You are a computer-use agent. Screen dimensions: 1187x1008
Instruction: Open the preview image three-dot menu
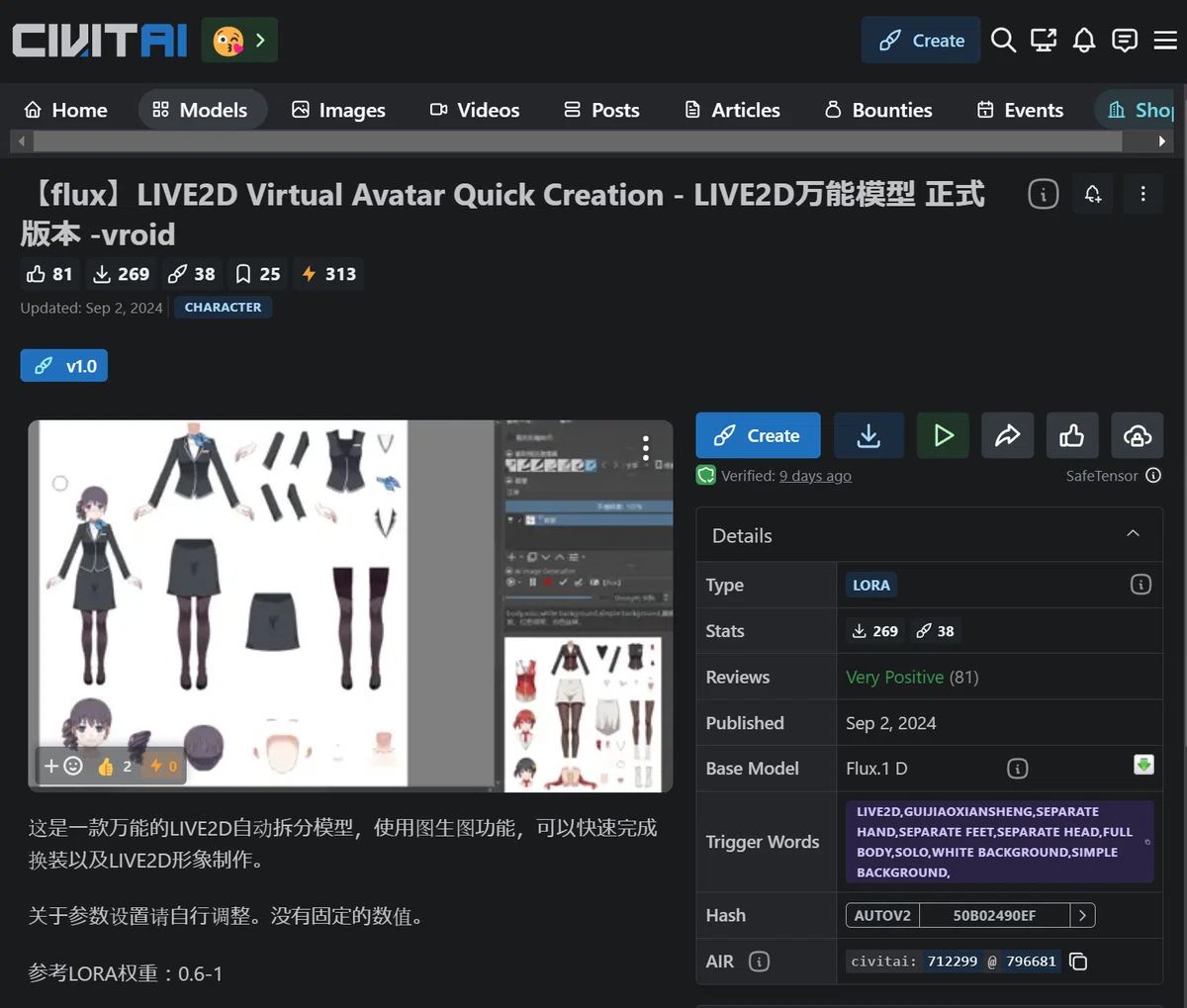646,448
